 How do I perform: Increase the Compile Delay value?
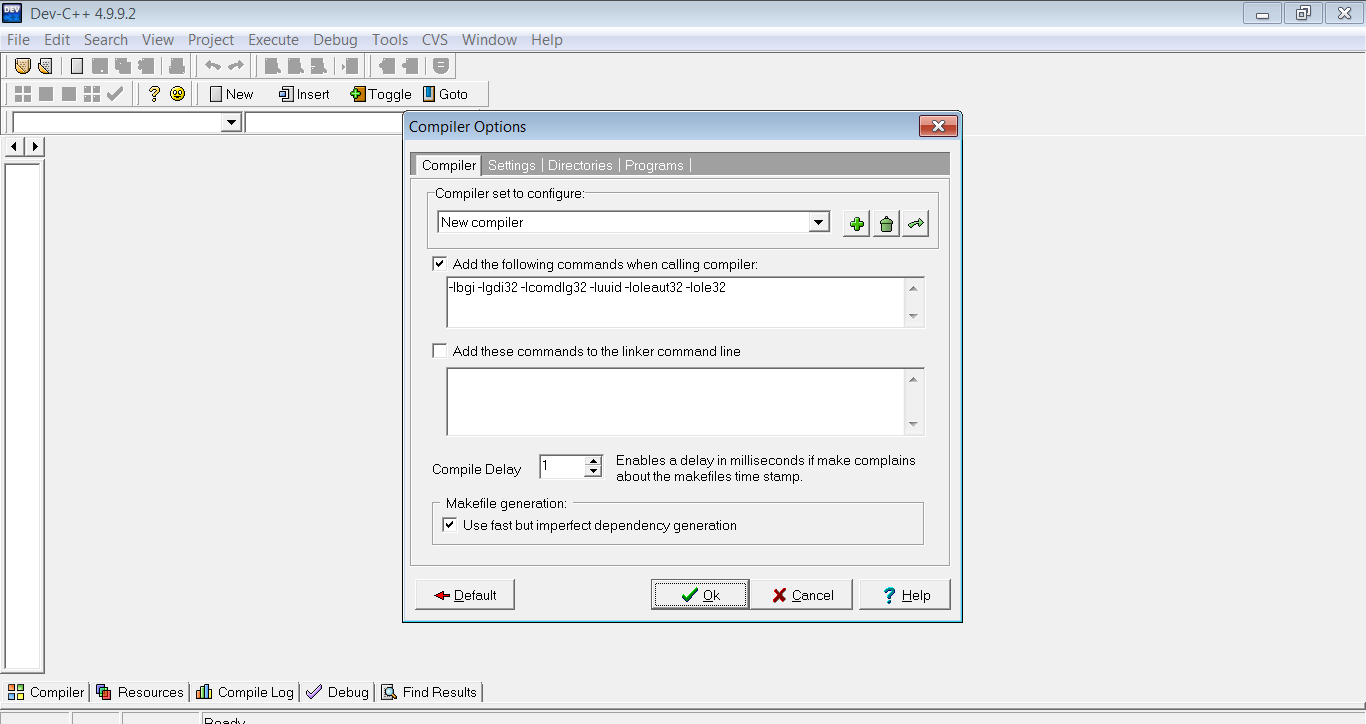(x=593, y=461)
